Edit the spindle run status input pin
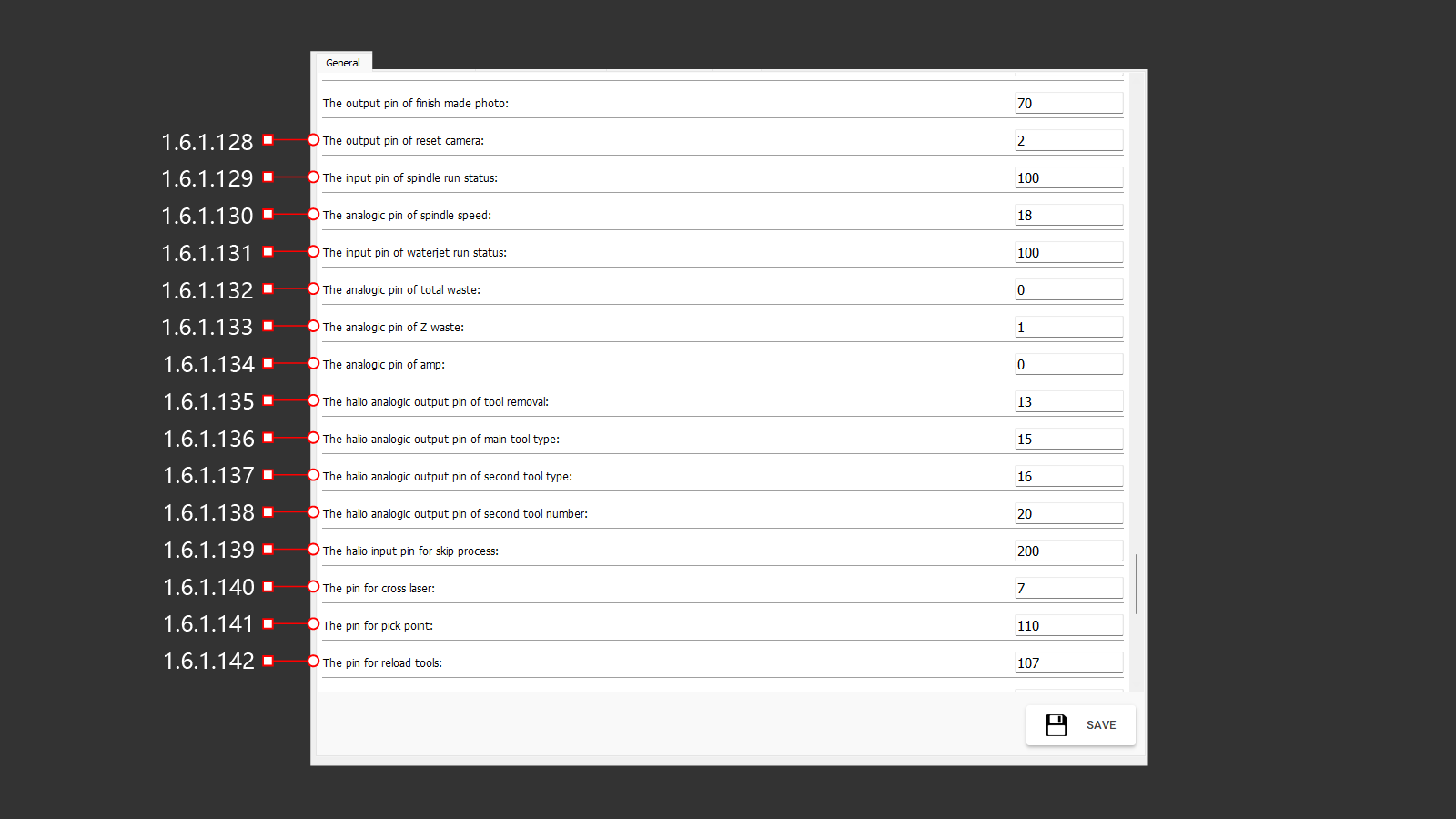1456x819 pixels. click(1068, 178)
